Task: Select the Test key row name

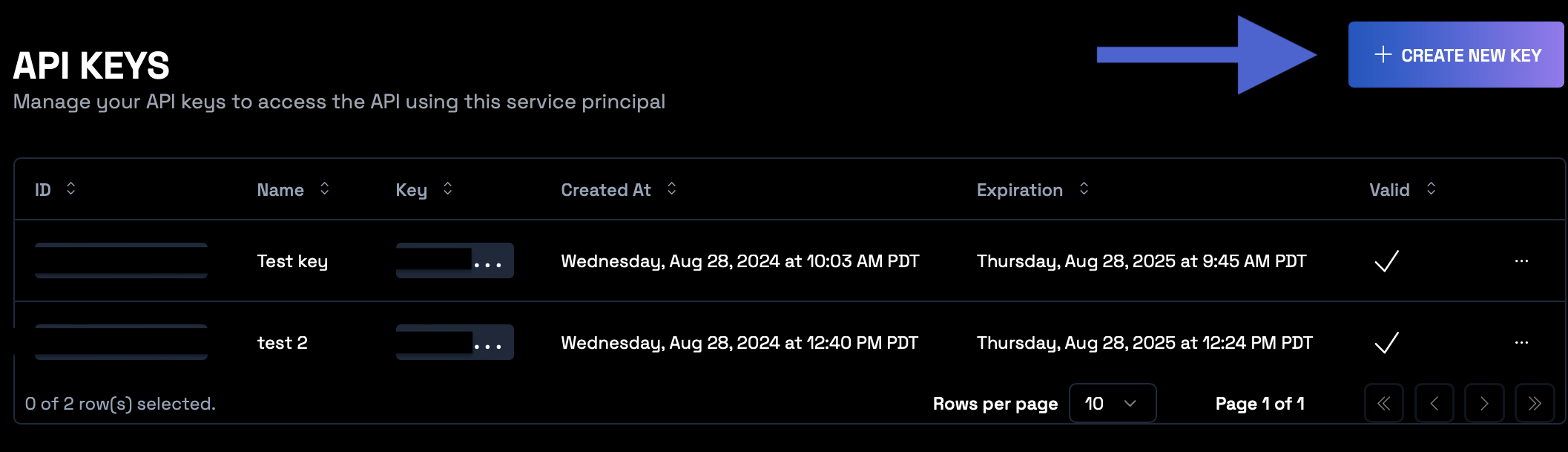Action: (292, 261)
